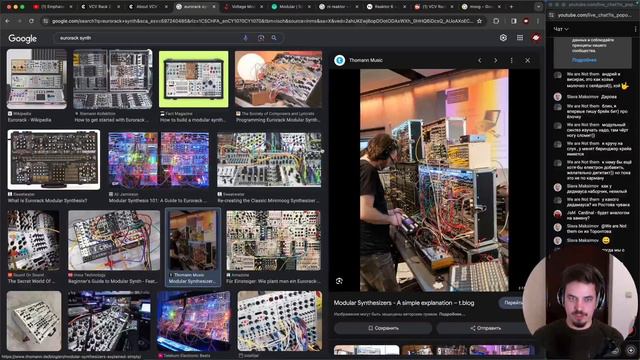Open the Google apps grid

click(520, 38)
